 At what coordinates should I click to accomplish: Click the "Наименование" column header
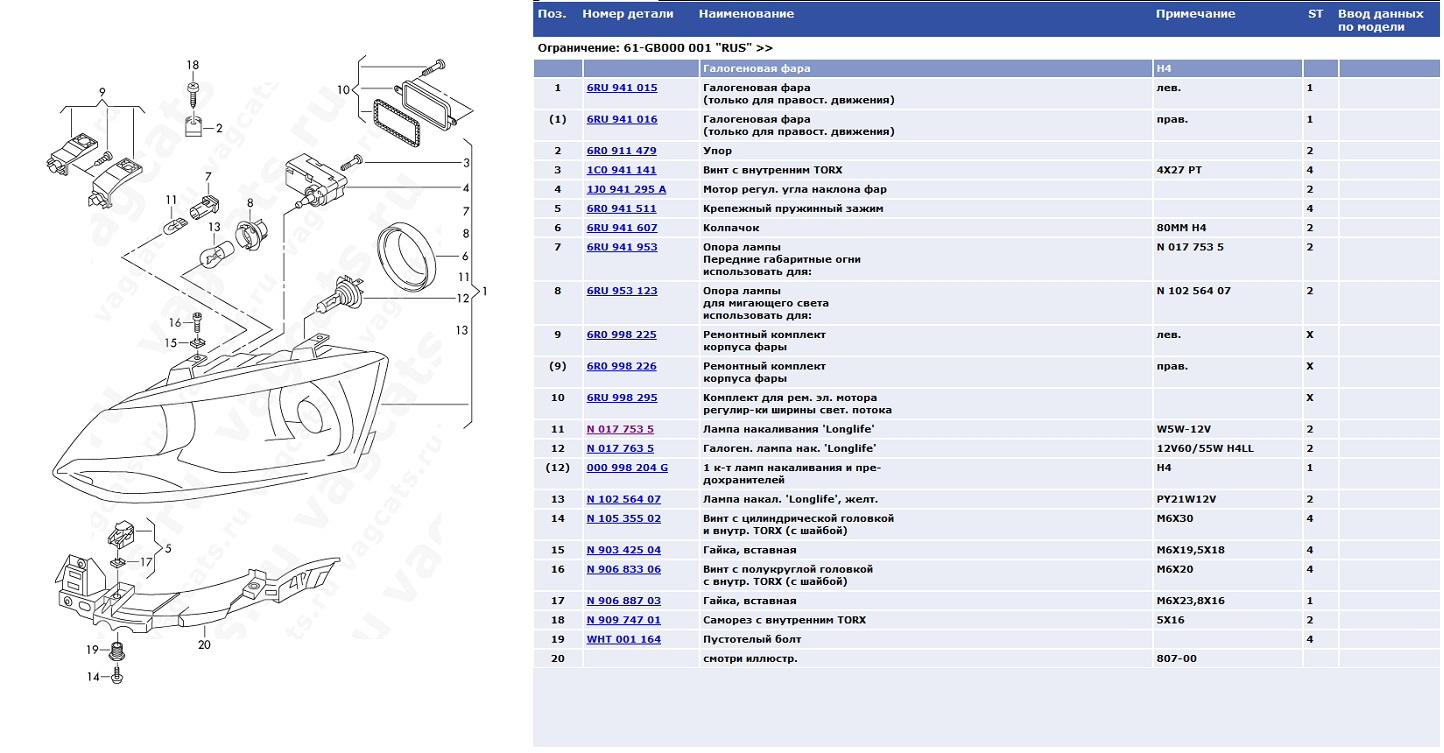tap(746, 14)
